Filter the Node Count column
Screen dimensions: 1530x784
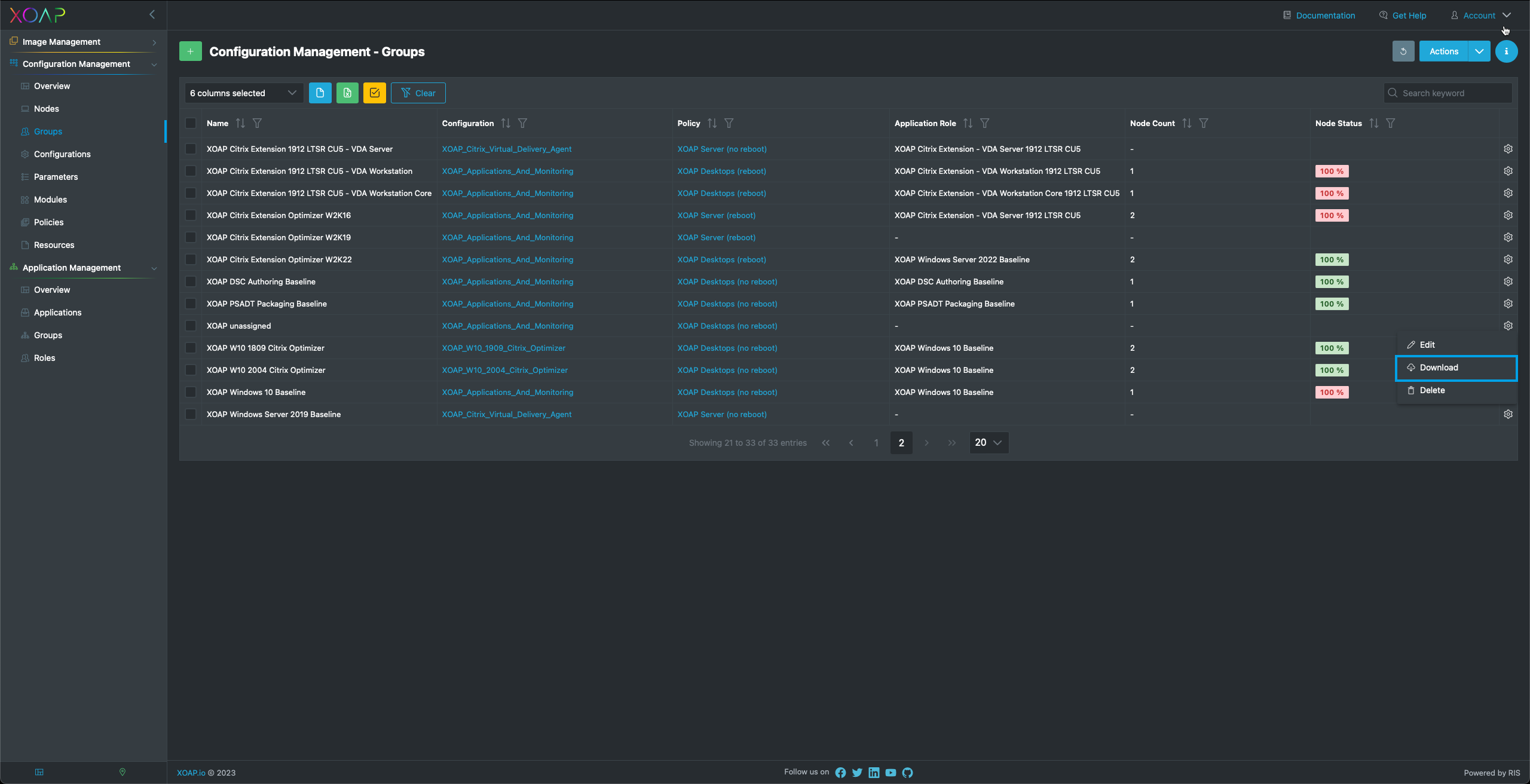point(1203,123)
